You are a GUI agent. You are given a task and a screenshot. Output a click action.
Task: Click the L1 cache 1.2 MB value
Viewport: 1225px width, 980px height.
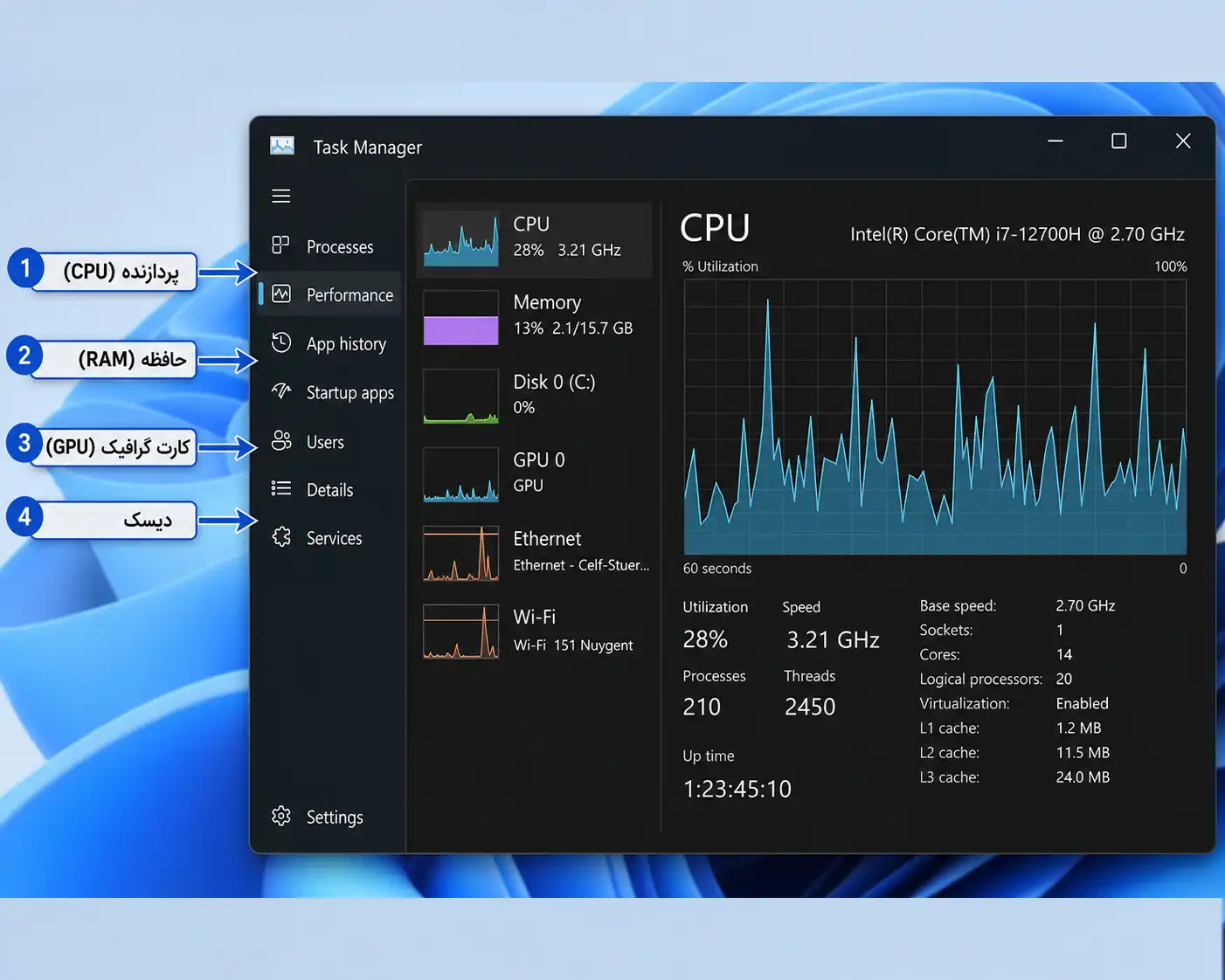(1078, 728)
